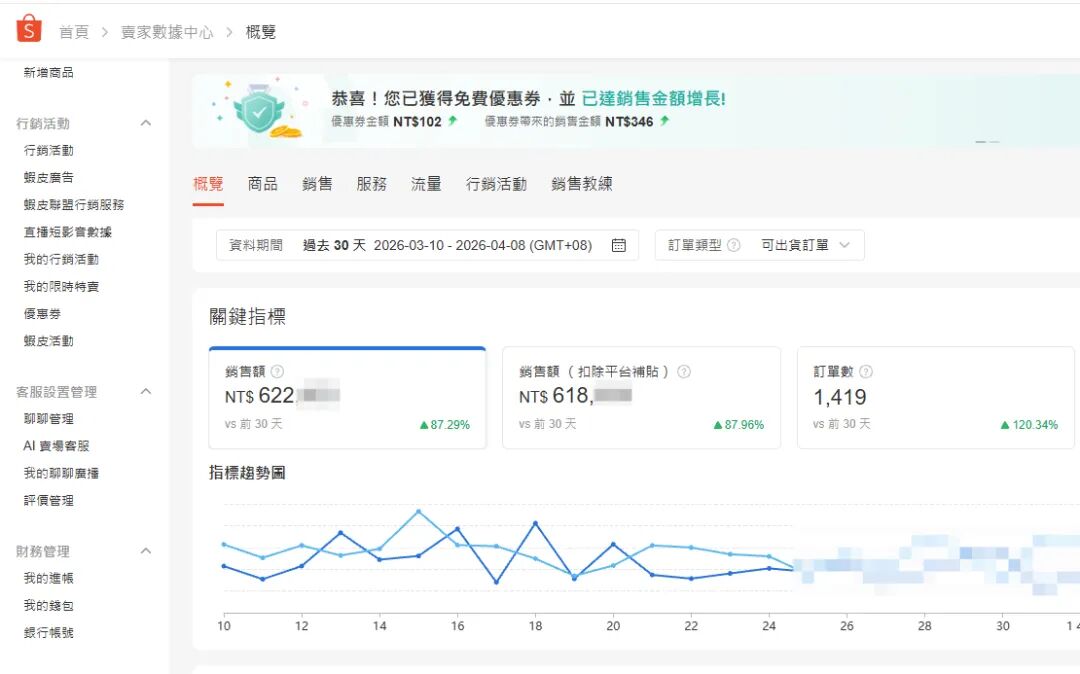Open the 流量 tab
This screenshot has width=1080, height=674.
(x=425, y=184)
